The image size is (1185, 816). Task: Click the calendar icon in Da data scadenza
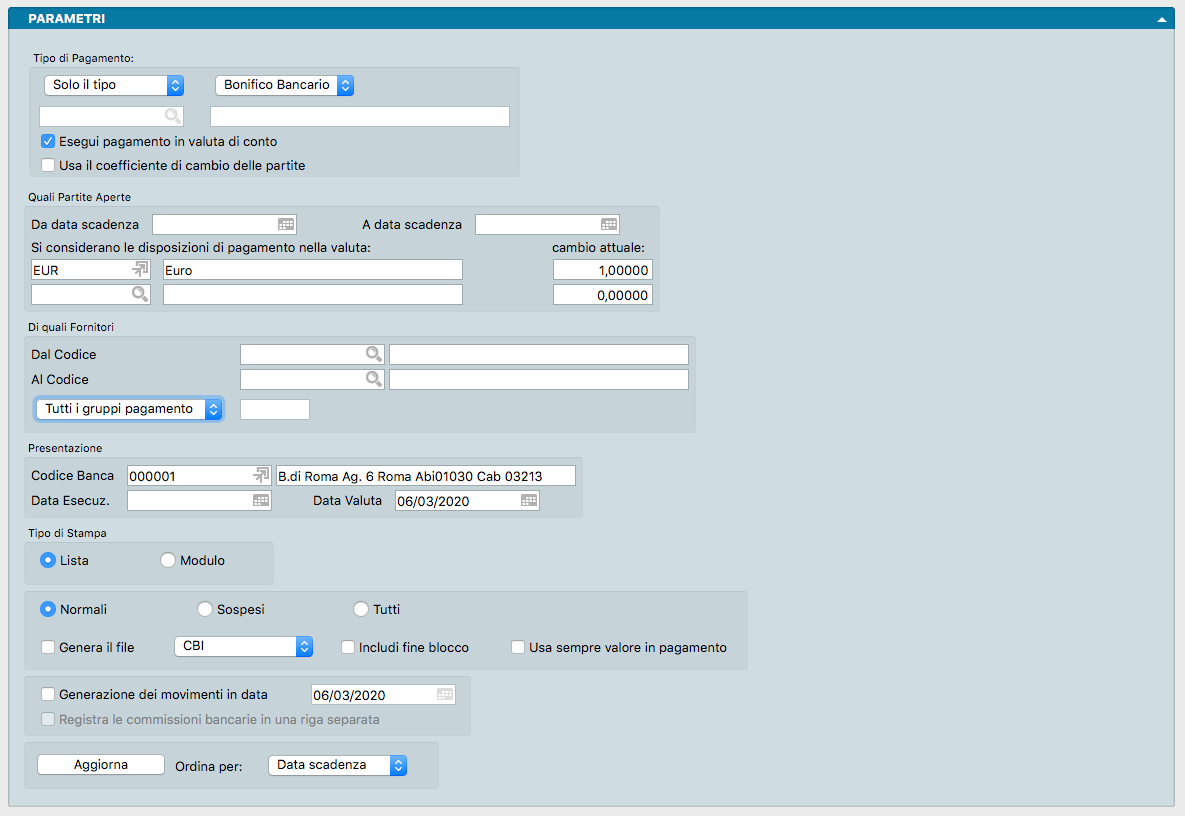[286, 225]
